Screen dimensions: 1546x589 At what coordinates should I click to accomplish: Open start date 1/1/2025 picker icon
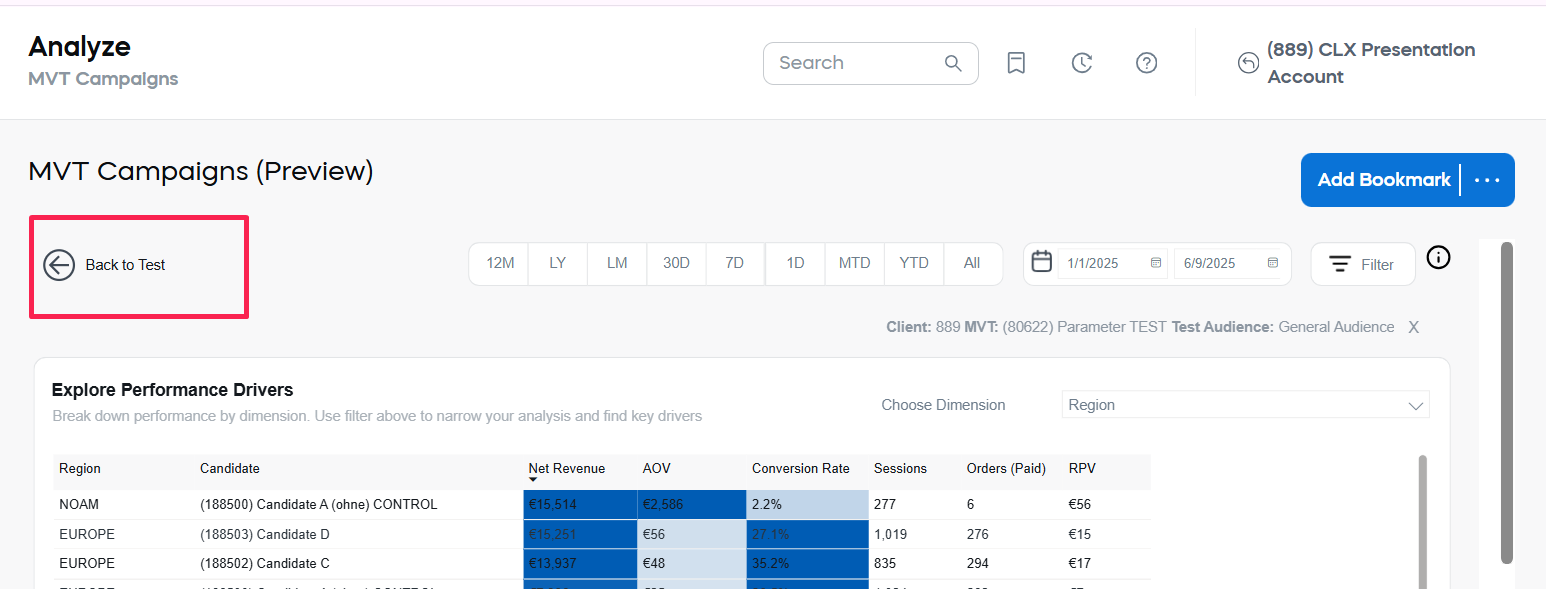(1156, 264)
